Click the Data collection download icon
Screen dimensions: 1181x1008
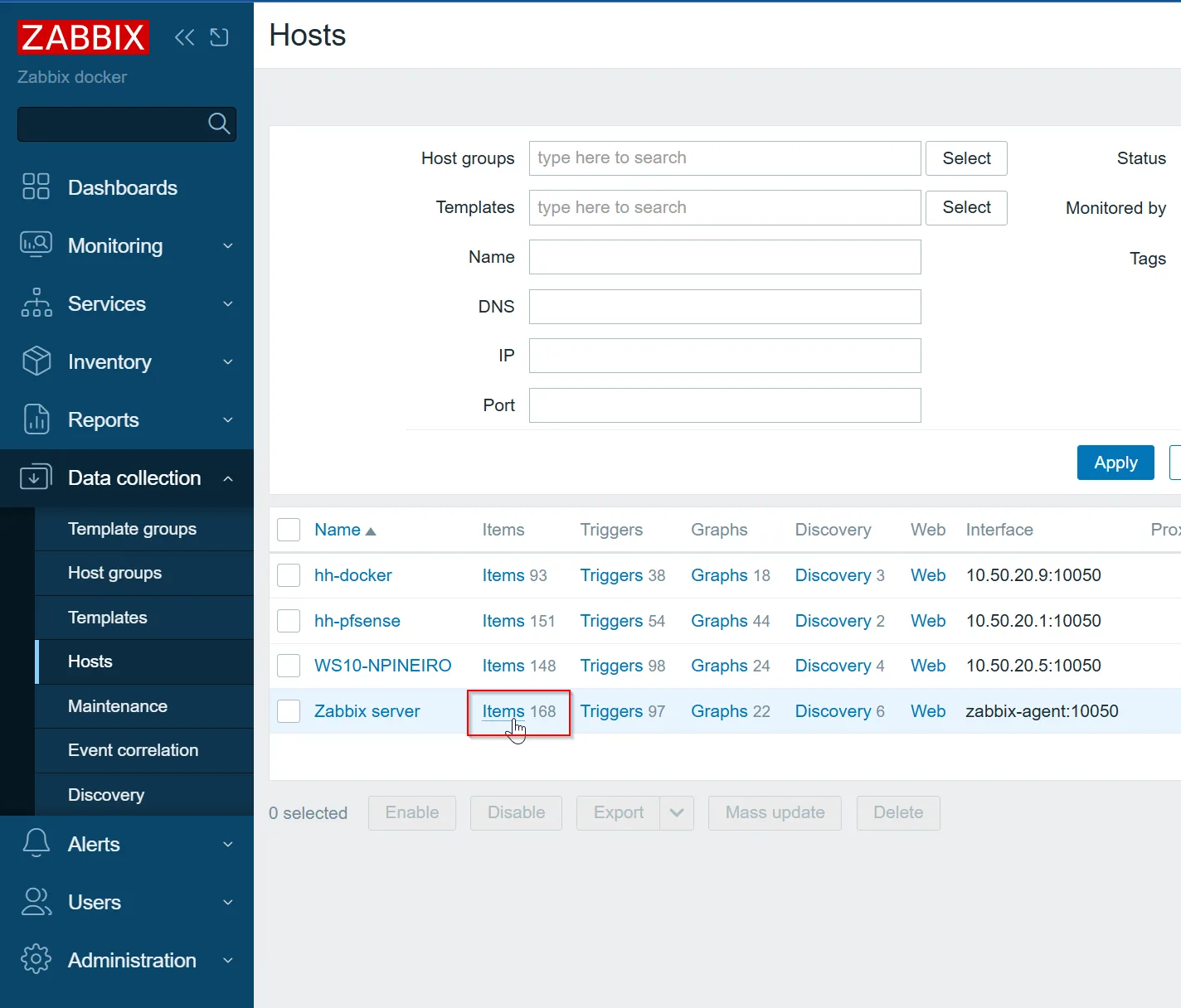tap(36, 477)
